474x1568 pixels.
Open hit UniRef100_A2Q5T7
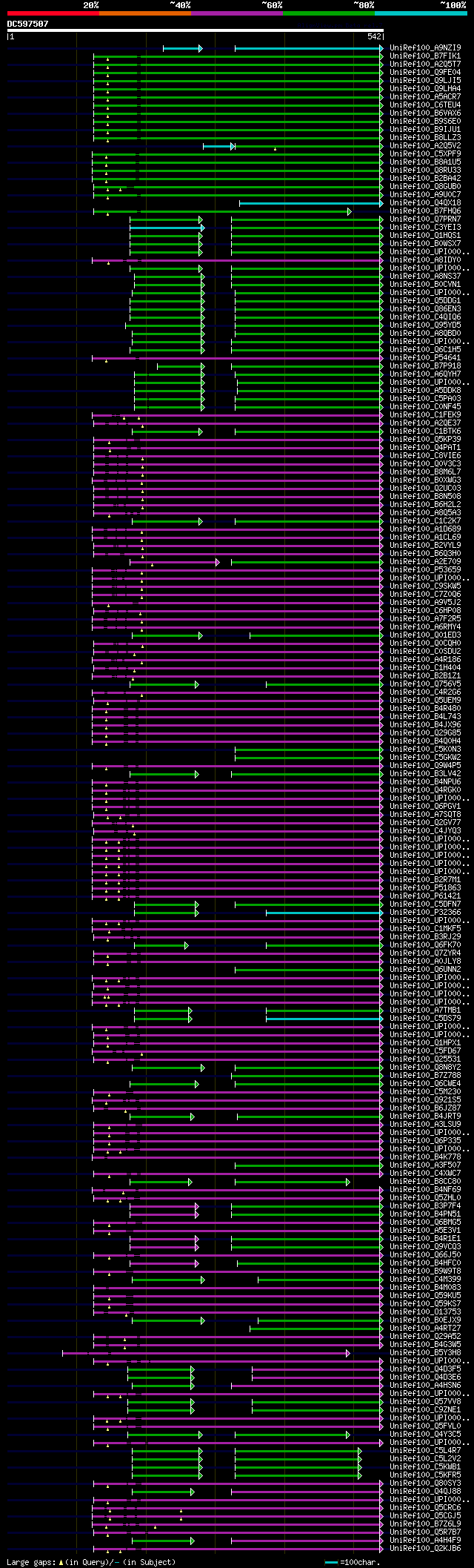click(425, 64)
